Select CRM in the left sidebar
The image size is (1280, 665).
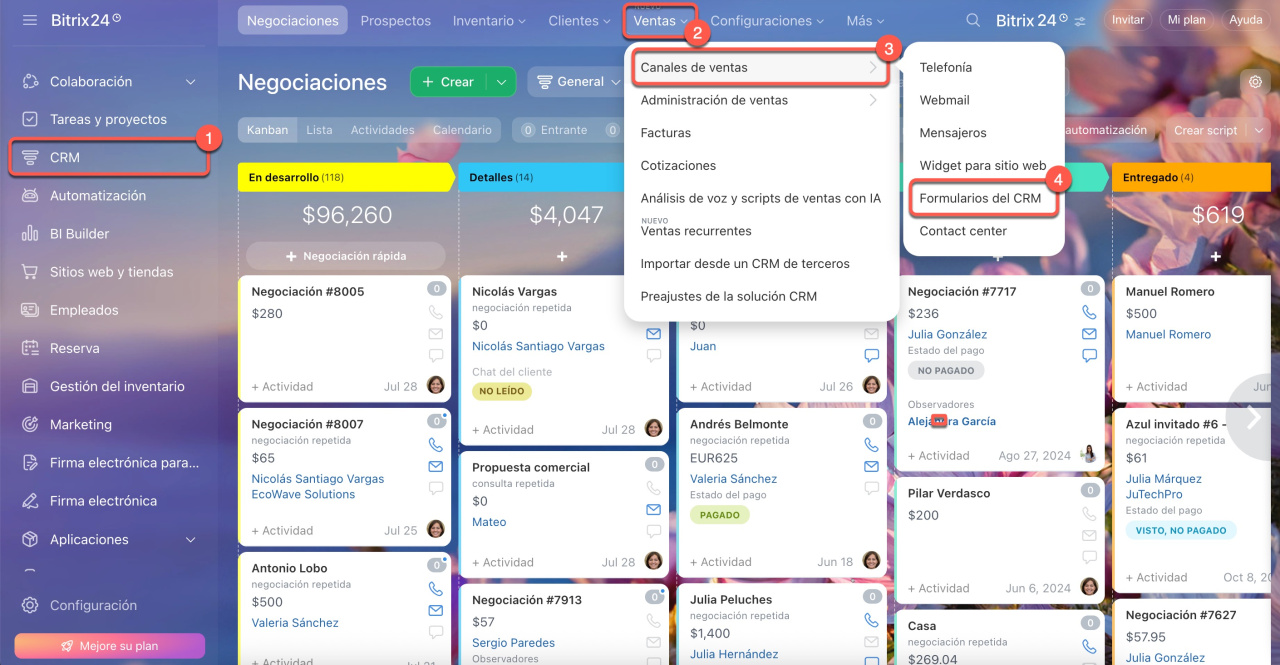click(x=110, y=157)
